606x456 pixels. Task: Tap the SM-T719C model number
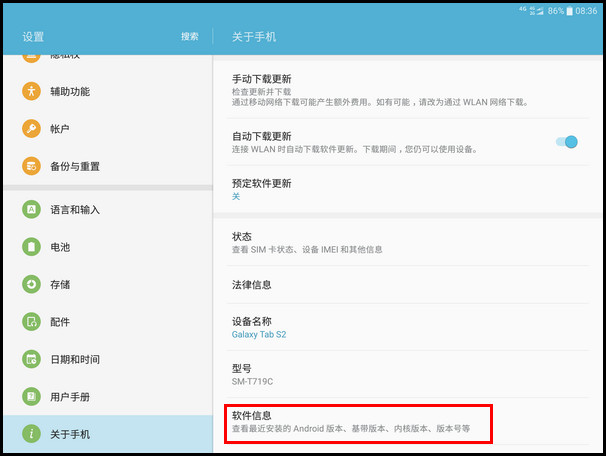pos(252,381)
